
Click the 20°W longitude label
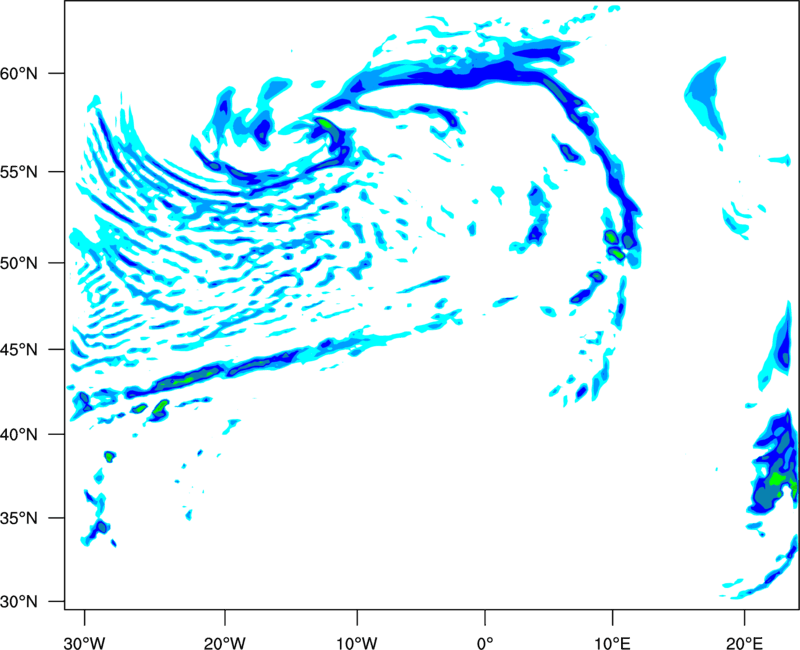[x=225, y=643]
